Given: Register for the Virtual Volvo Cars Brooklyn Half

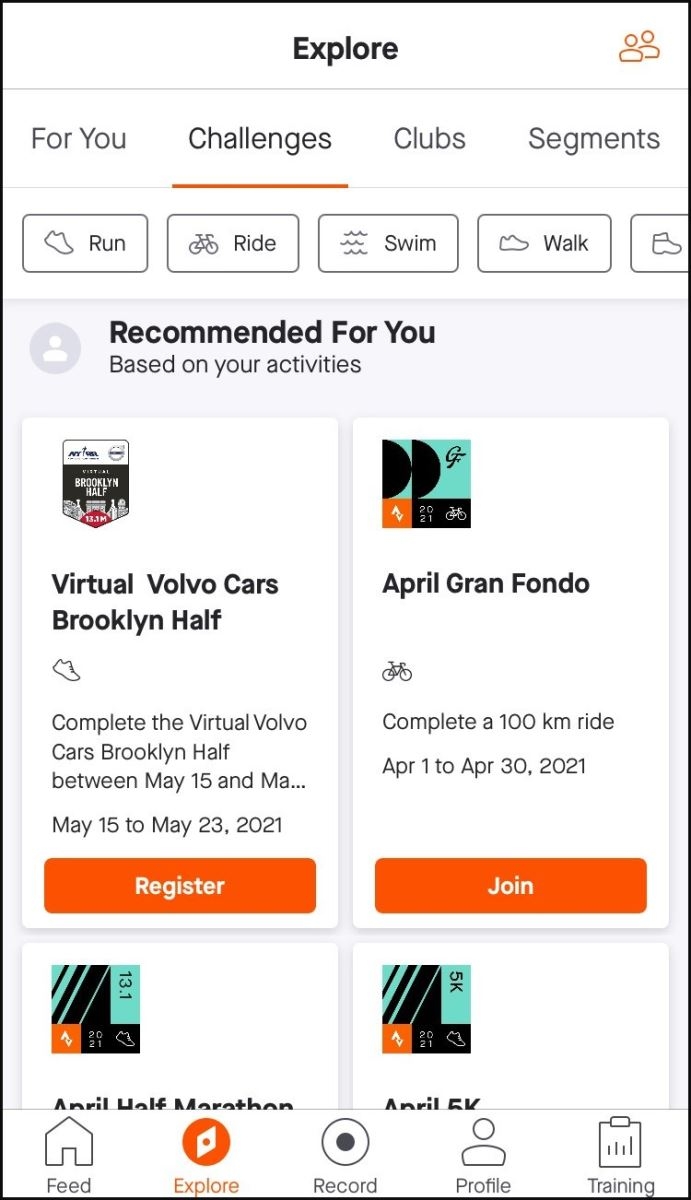Looking at the screenshot, I should (x=180, y=885).
